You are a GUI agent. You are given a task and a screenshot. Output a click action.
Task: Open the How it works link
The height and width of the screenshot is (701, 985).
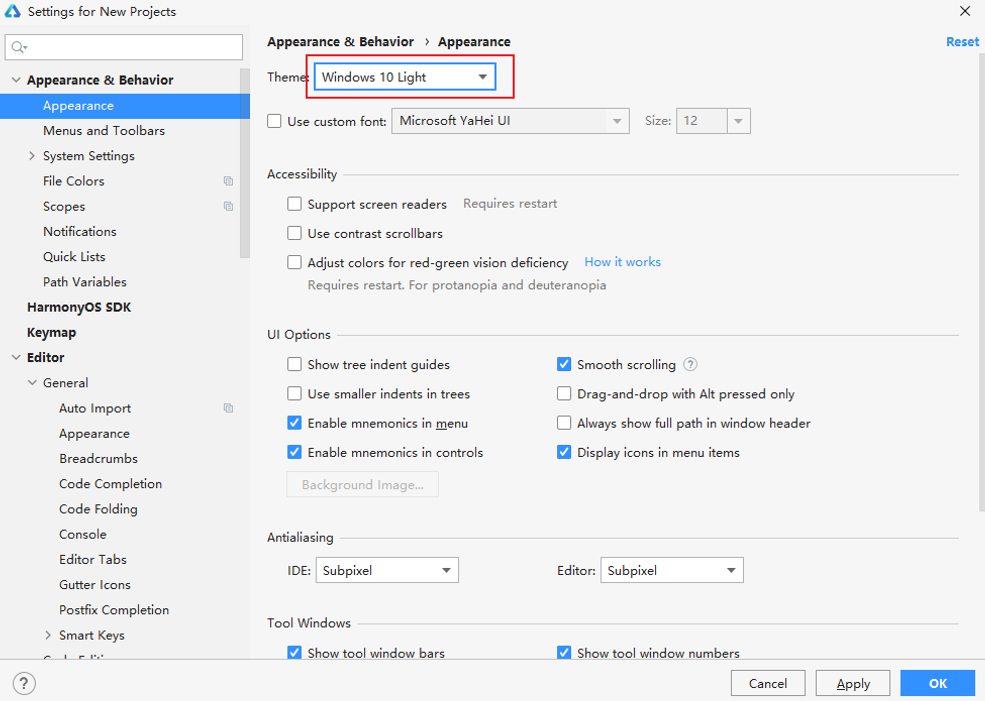point(622,262)
